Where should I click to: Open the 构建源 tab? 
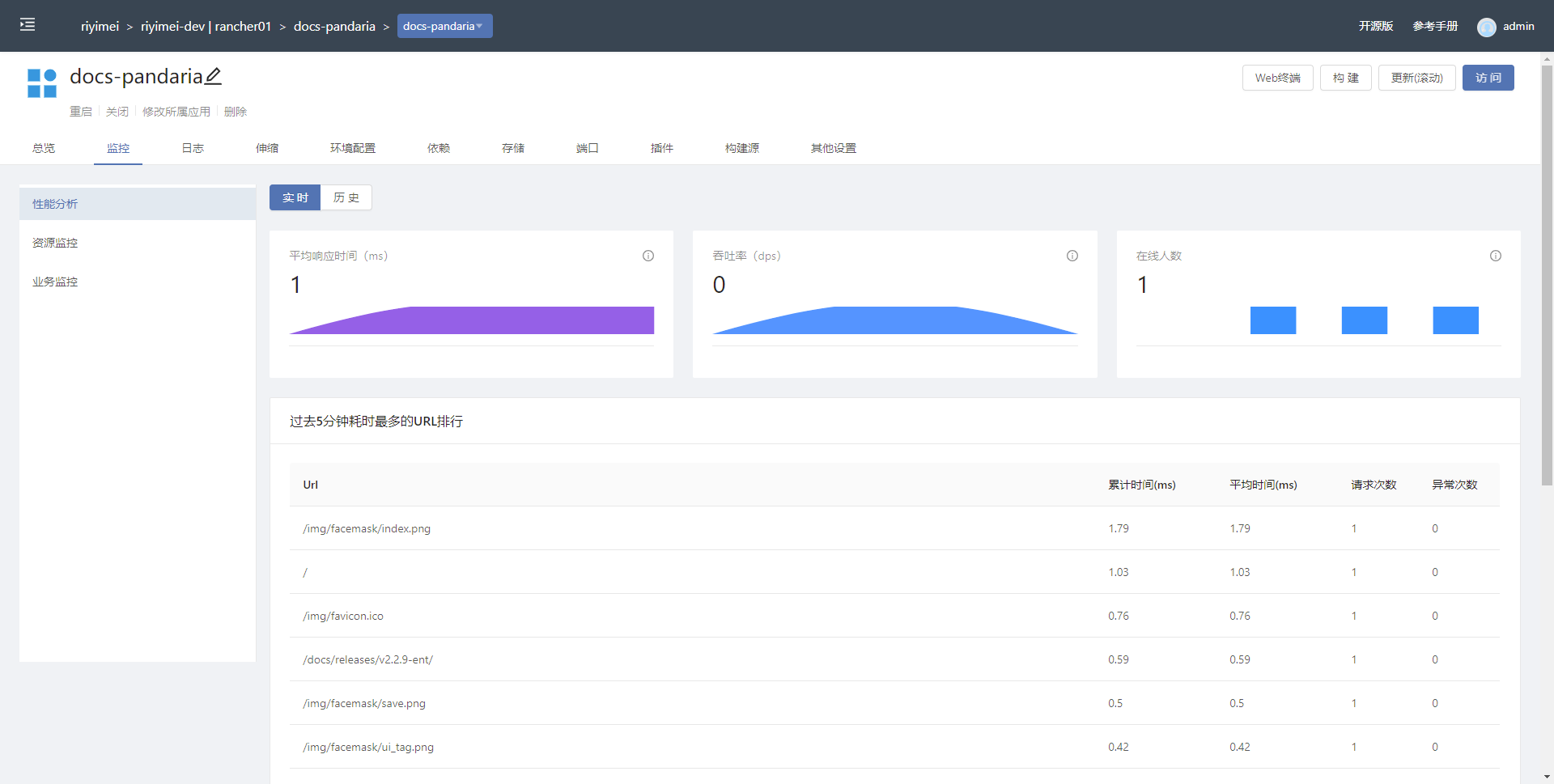[742, 148]
